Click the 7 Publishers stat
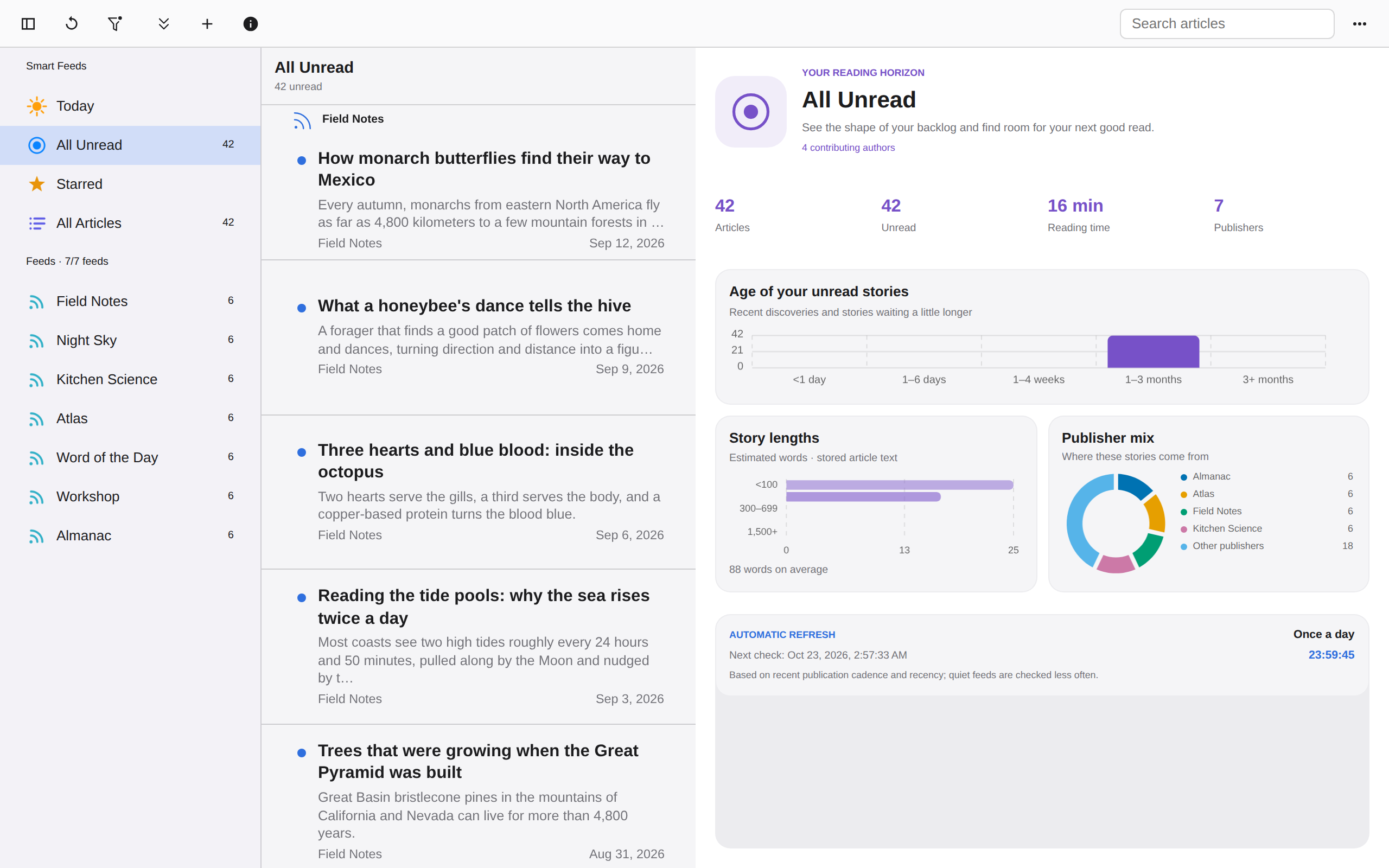This screenshot has height=868, width=1389. pyautogui.click(x=1238, y=215)
